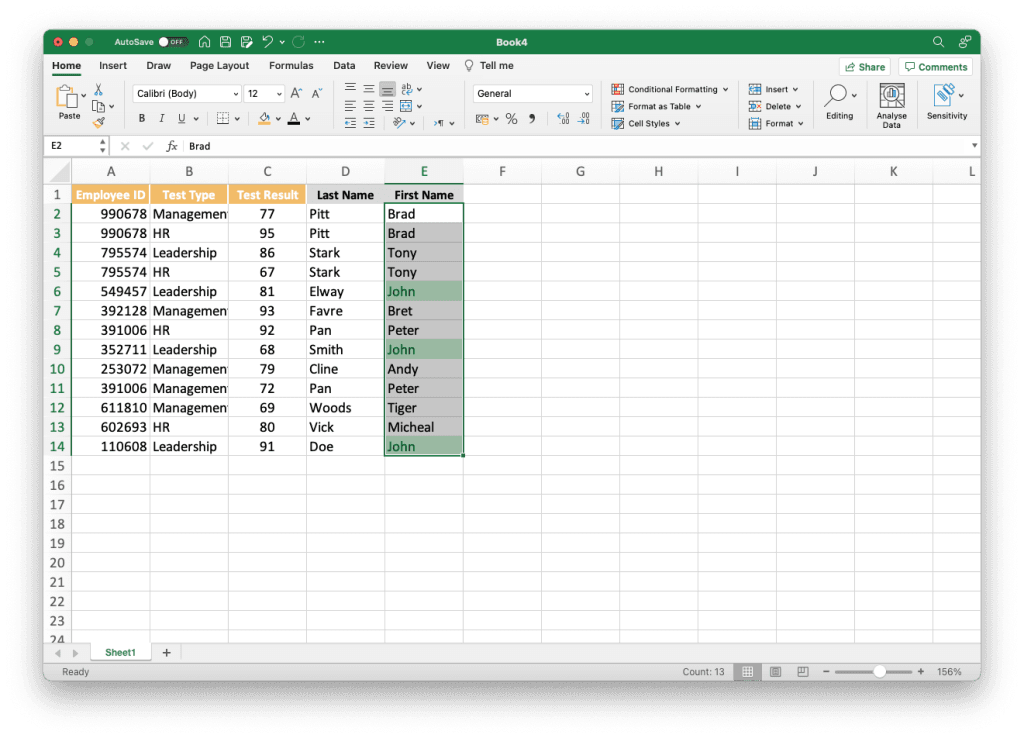Click the Insert Function fx icon
Image resolution: width=1024 pixels, height=738 pixels.
[x=172, y=146]
